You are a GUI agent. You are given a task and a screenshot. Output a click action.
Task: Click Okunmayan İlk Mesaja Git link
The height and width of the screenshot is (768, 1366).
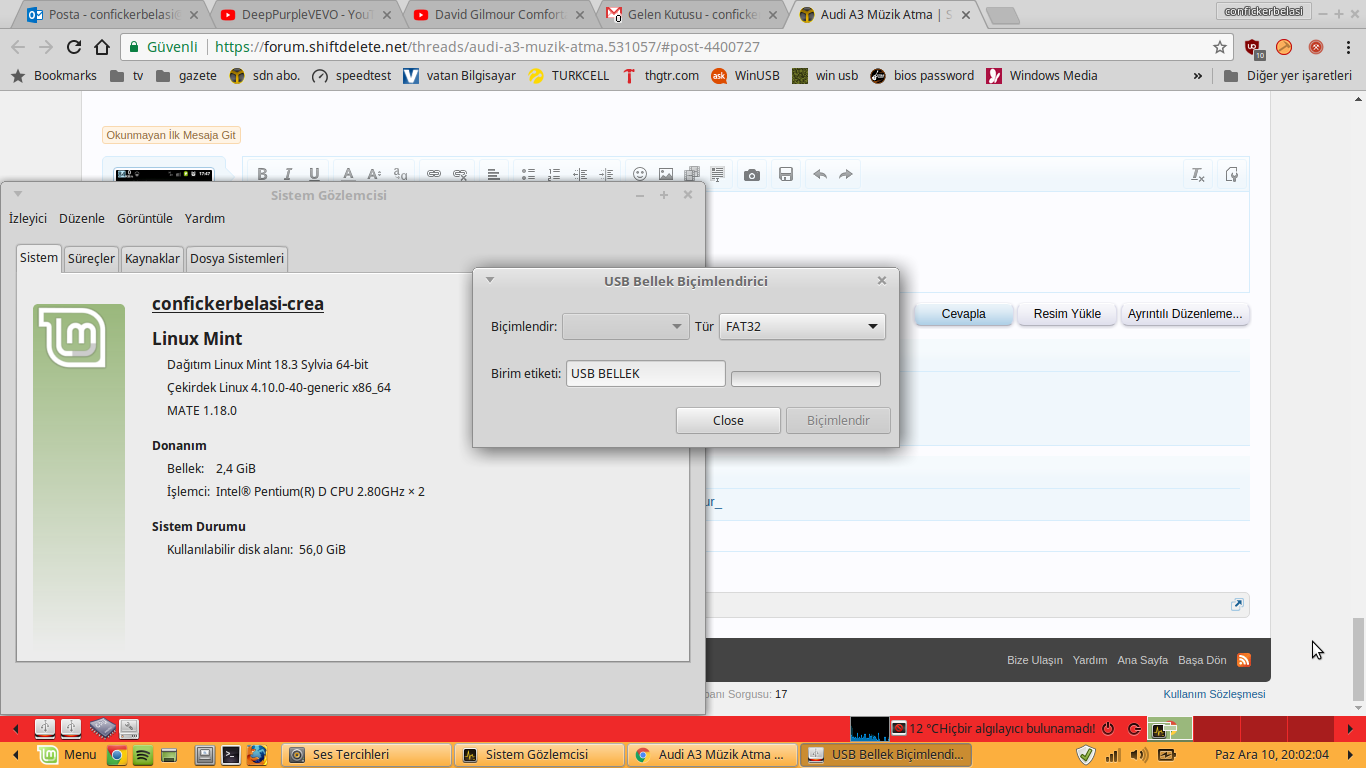point(171,135)
